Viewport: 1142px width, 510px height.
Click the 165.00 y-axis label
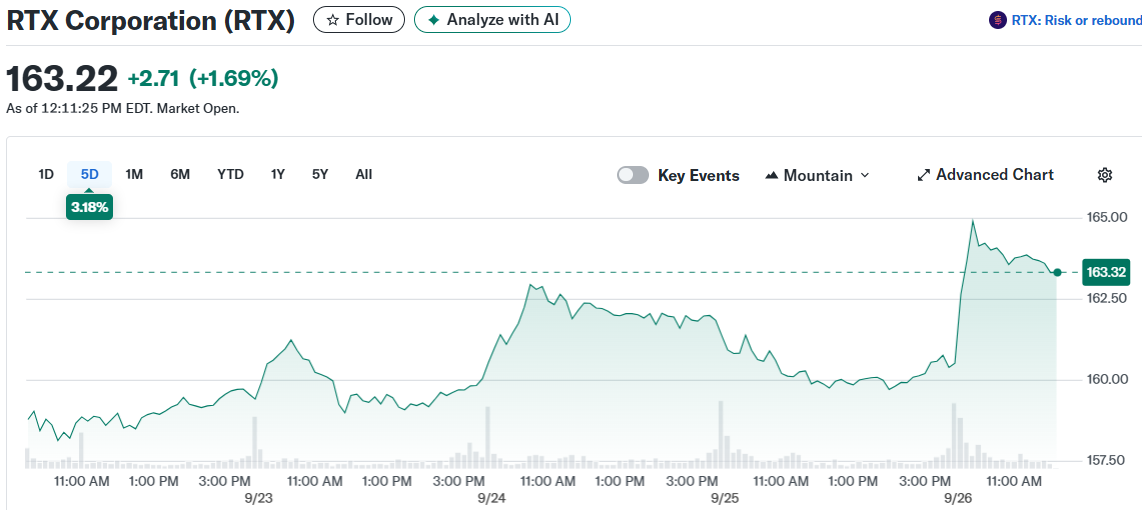[1106, 218]
